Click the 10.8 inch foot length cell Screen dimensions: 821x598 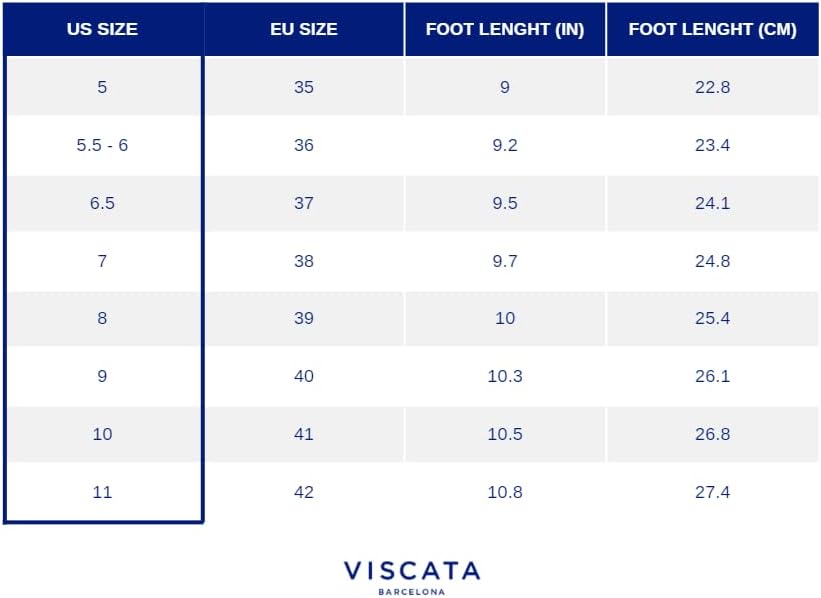tap(505, 492)
